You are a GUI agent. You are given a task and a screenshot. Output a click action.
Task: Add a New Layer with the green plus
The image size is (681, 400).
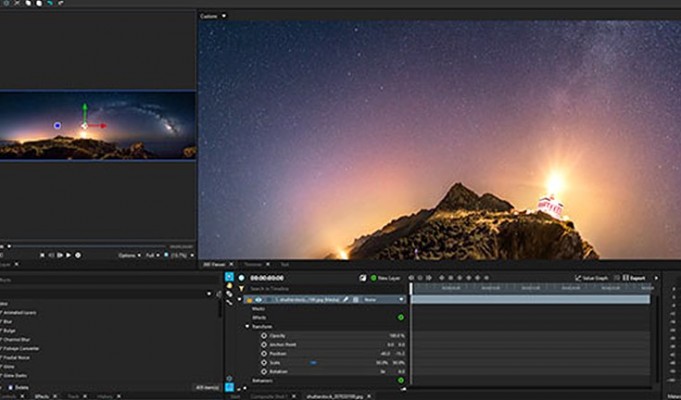[374, 278]
